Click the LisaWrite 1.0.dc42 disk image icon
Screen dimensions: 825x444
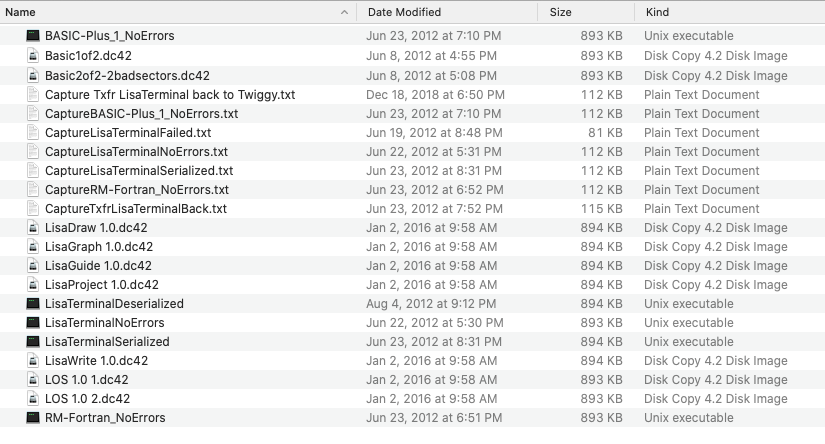tap(33, 361)
